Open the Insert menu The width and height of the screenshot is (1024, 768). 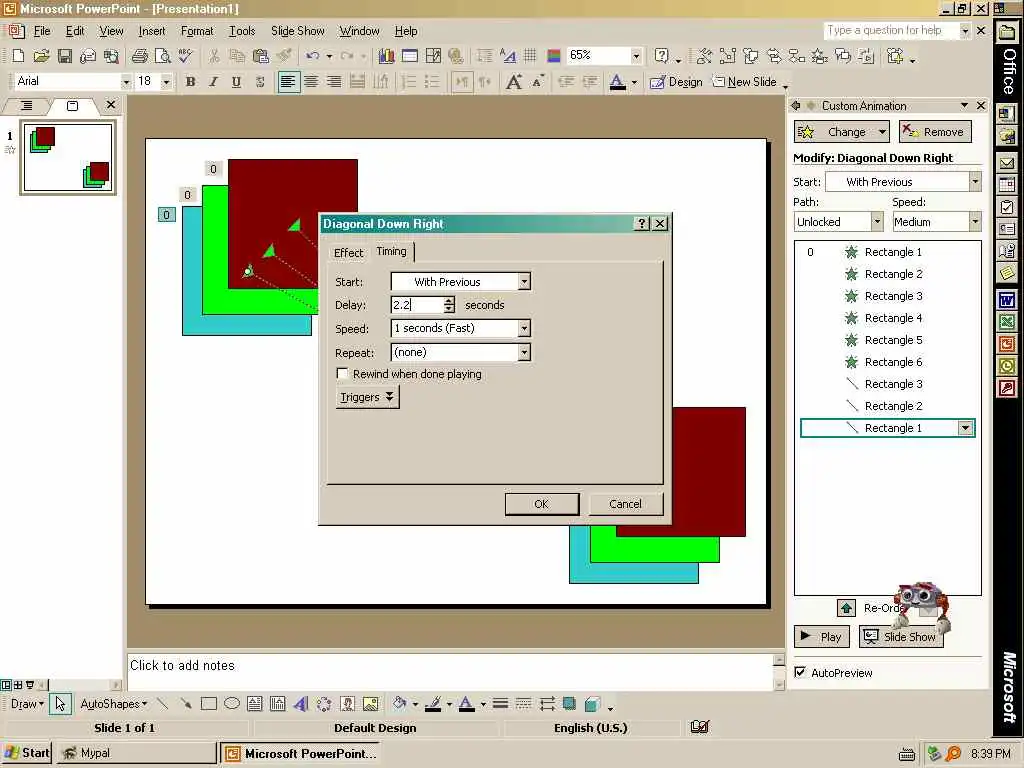[x=152, y=31]
